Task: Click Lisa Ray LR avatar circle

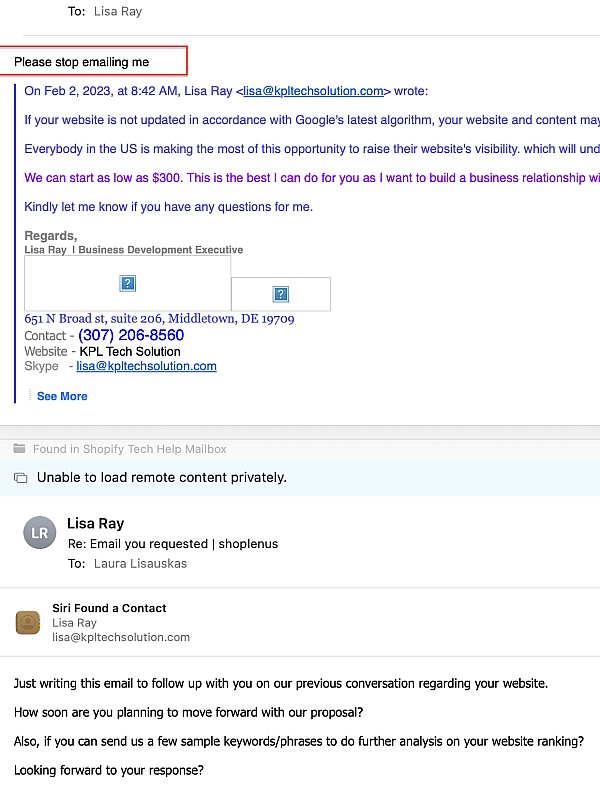Action: pos(40,533)
